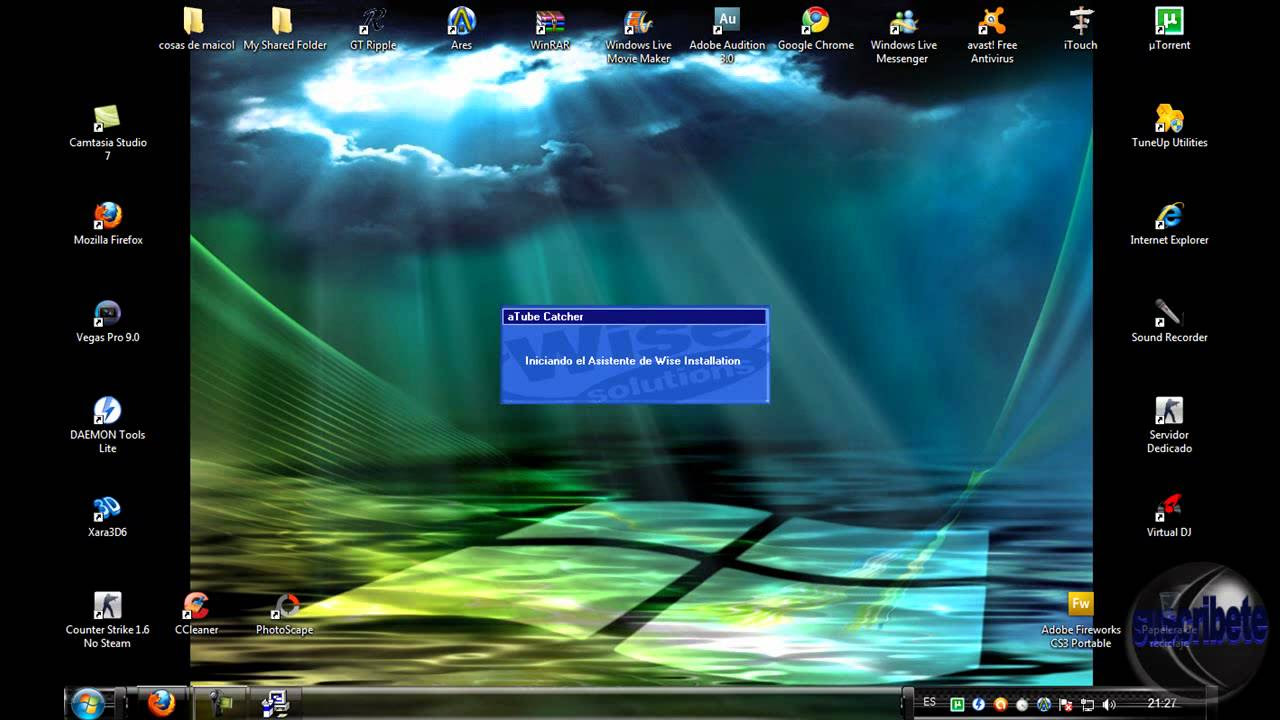Open Virtual DJ desktop icon
1280x720 pixels.
point(1169,516)
